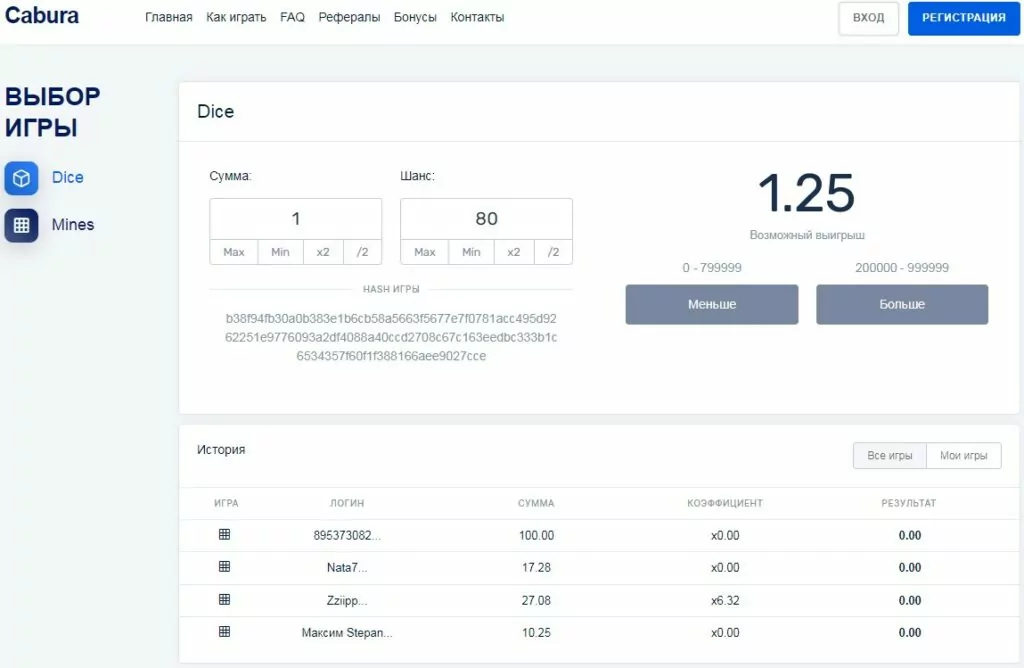
Task: Open Mines game via grid icon
Action: 21,225
